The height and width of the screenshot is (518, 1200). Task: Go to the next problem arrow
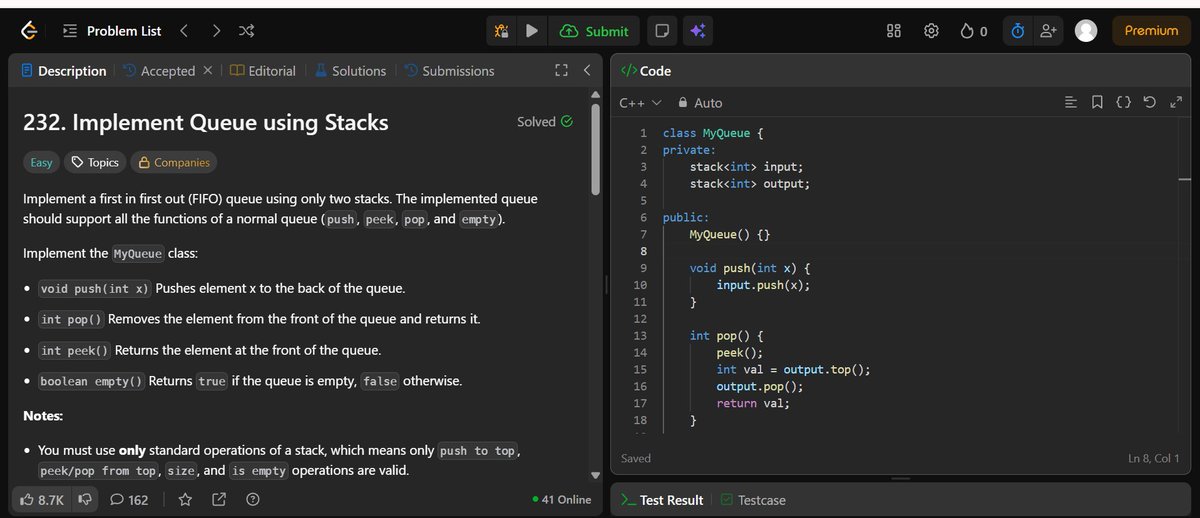pyautogui.click(x=216, y=31)
